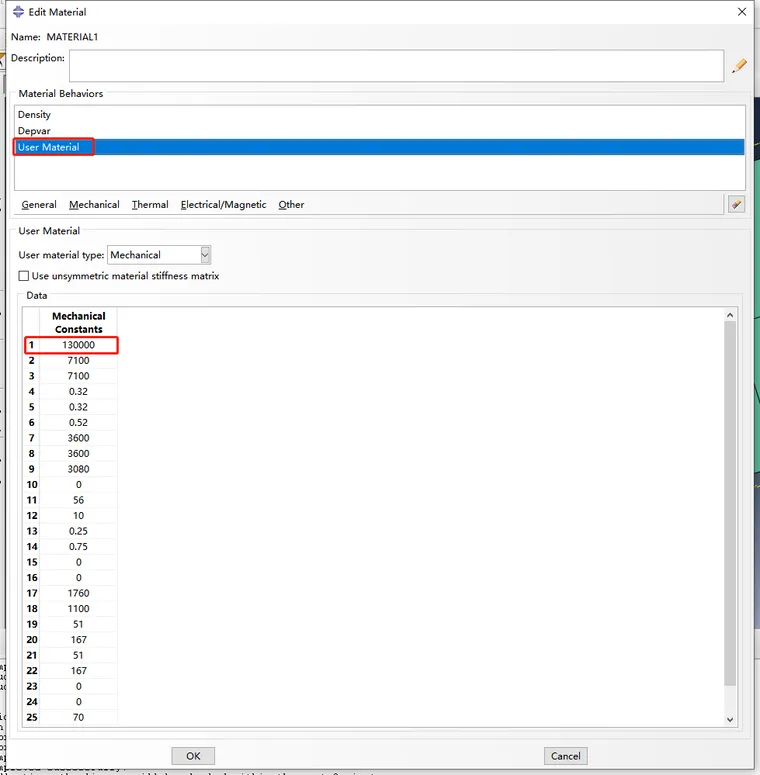760x775 pixels.
Task: Confirm with the OK button
Action: pos(193,756)
